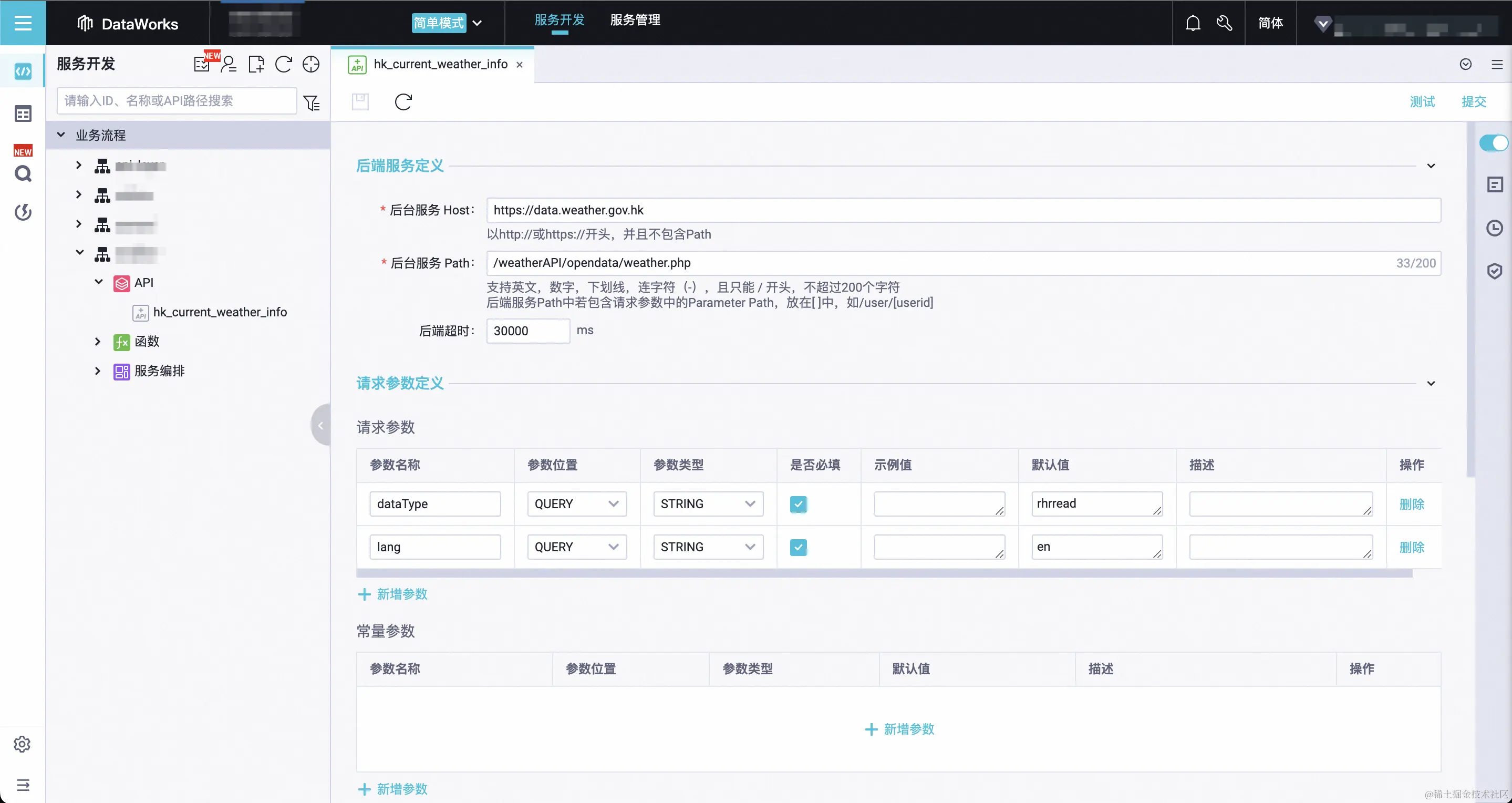Toggle the bottom sidebar collapse lines icon

pyautogui.click(x=23, y=785)
